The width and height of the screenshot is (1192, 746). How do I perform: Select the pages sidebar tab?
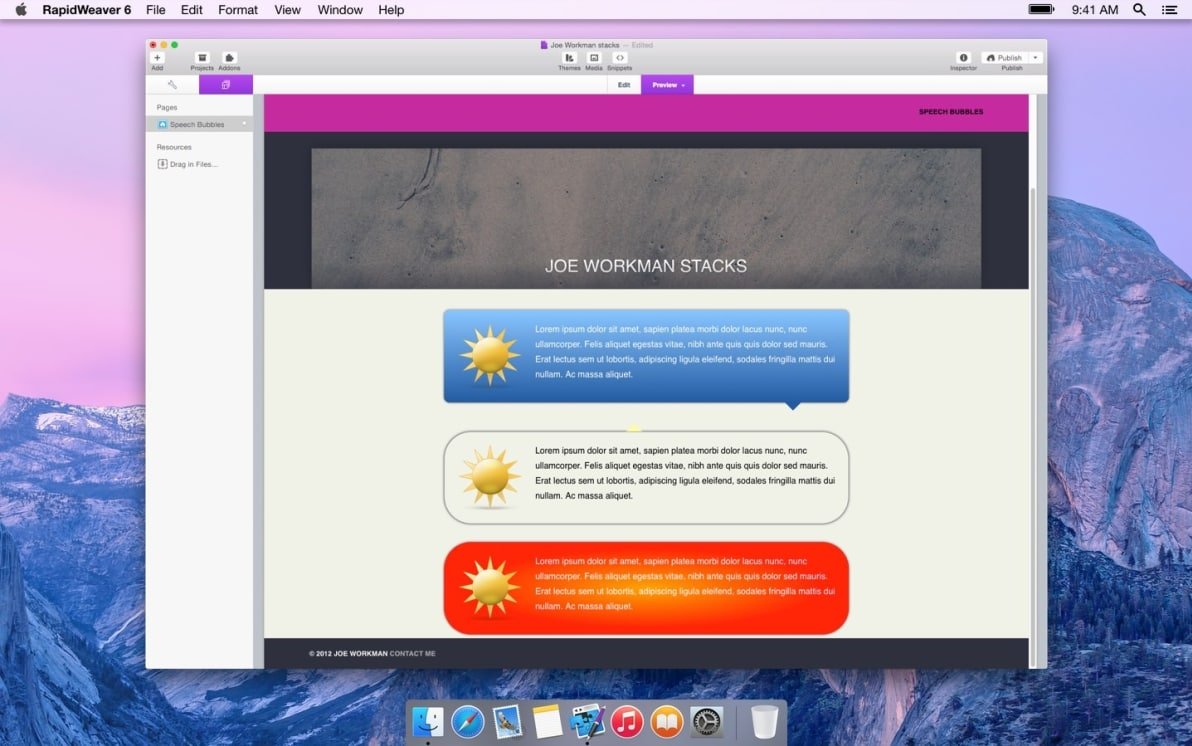226,85
